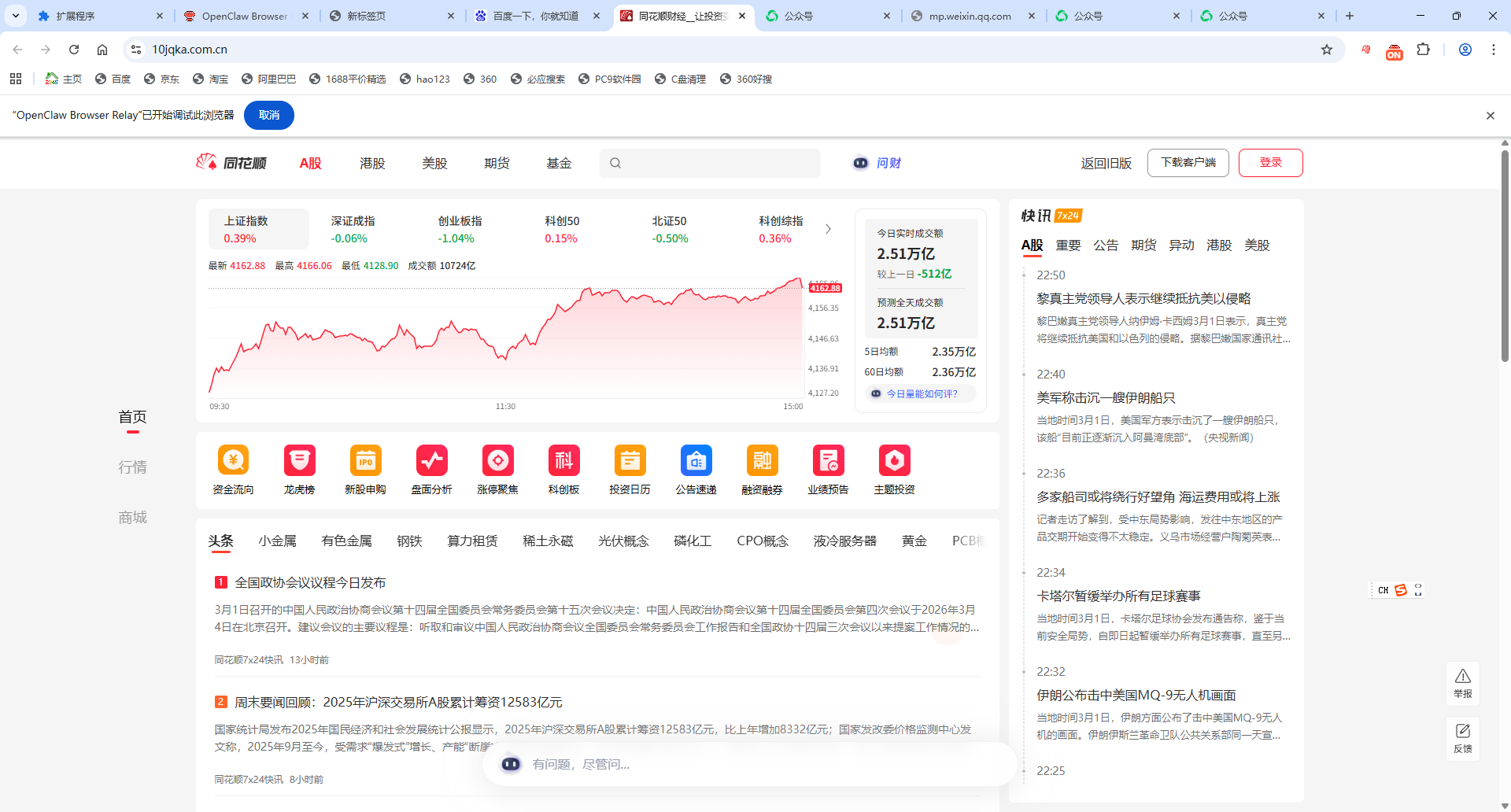Click the 融资融券 icon
Image resolution: width=1511 pixels, height=812 pixels.
pos(762,460)
